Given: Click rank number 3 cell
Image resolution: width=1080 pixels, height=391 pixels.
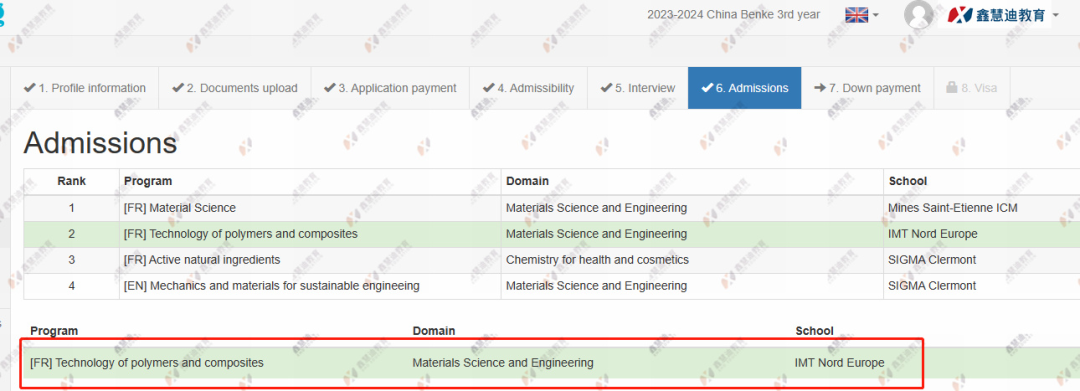Looking at the screenshot, I should 72,260.
